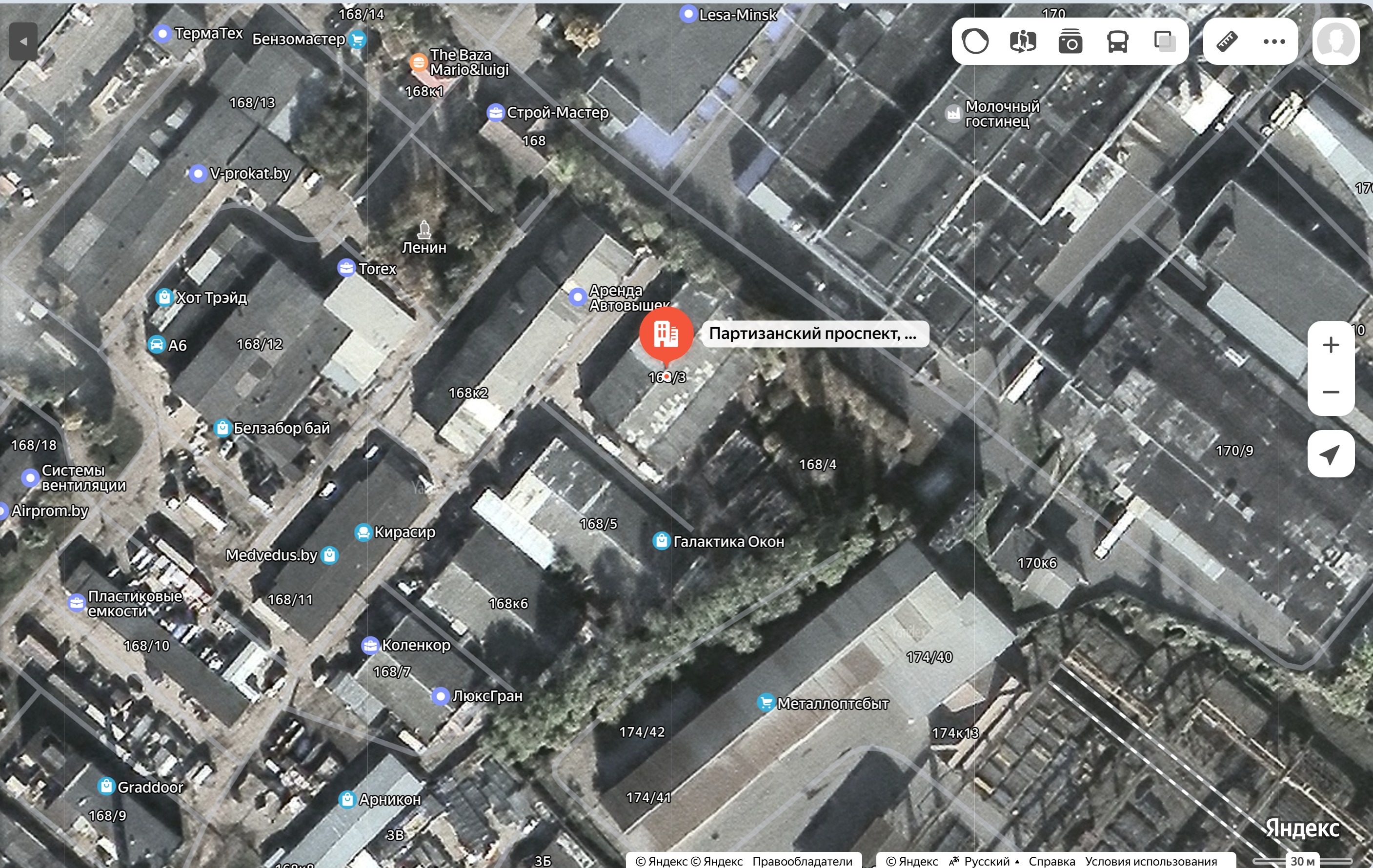Click the Правообладатели copyright link
This screenshot has width=1373, height=868.
pos(802,861)
